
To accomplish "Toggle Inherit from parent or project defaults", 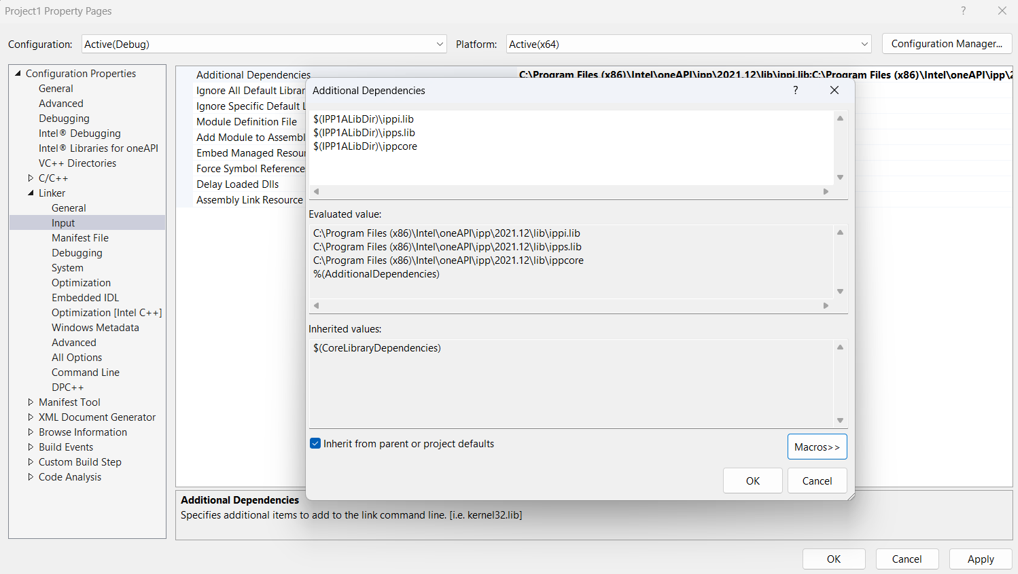I will click(316, 444).
